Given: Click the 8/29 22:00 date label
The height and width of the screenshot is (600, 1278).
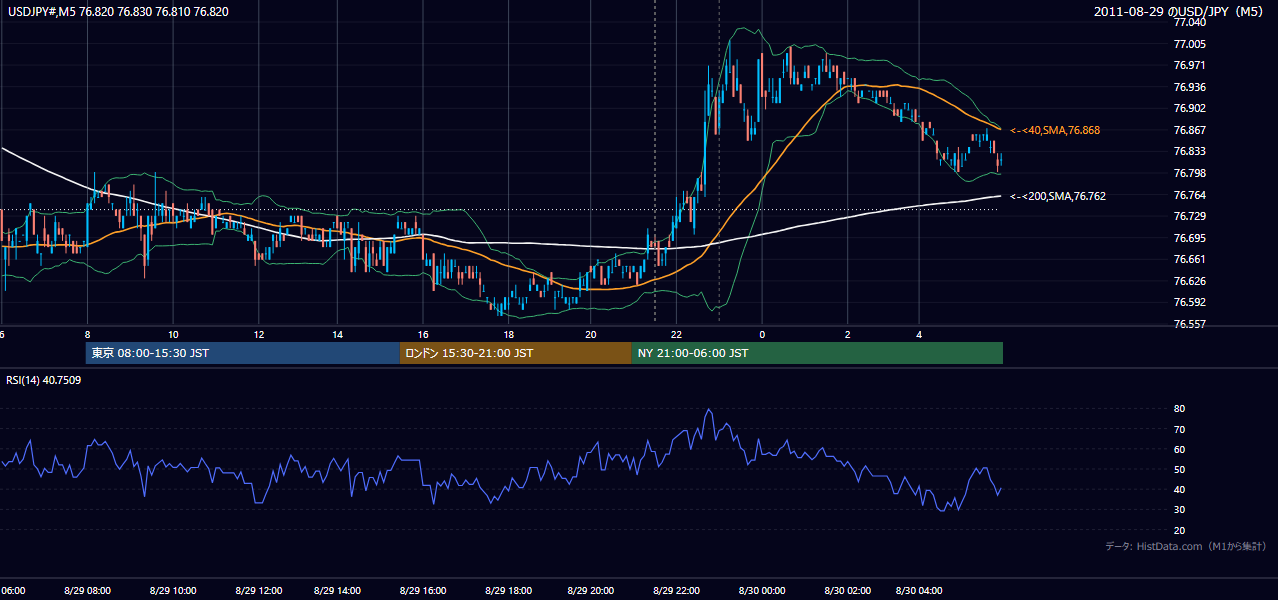Looking at the screenshot, I should tap(677, 591).
